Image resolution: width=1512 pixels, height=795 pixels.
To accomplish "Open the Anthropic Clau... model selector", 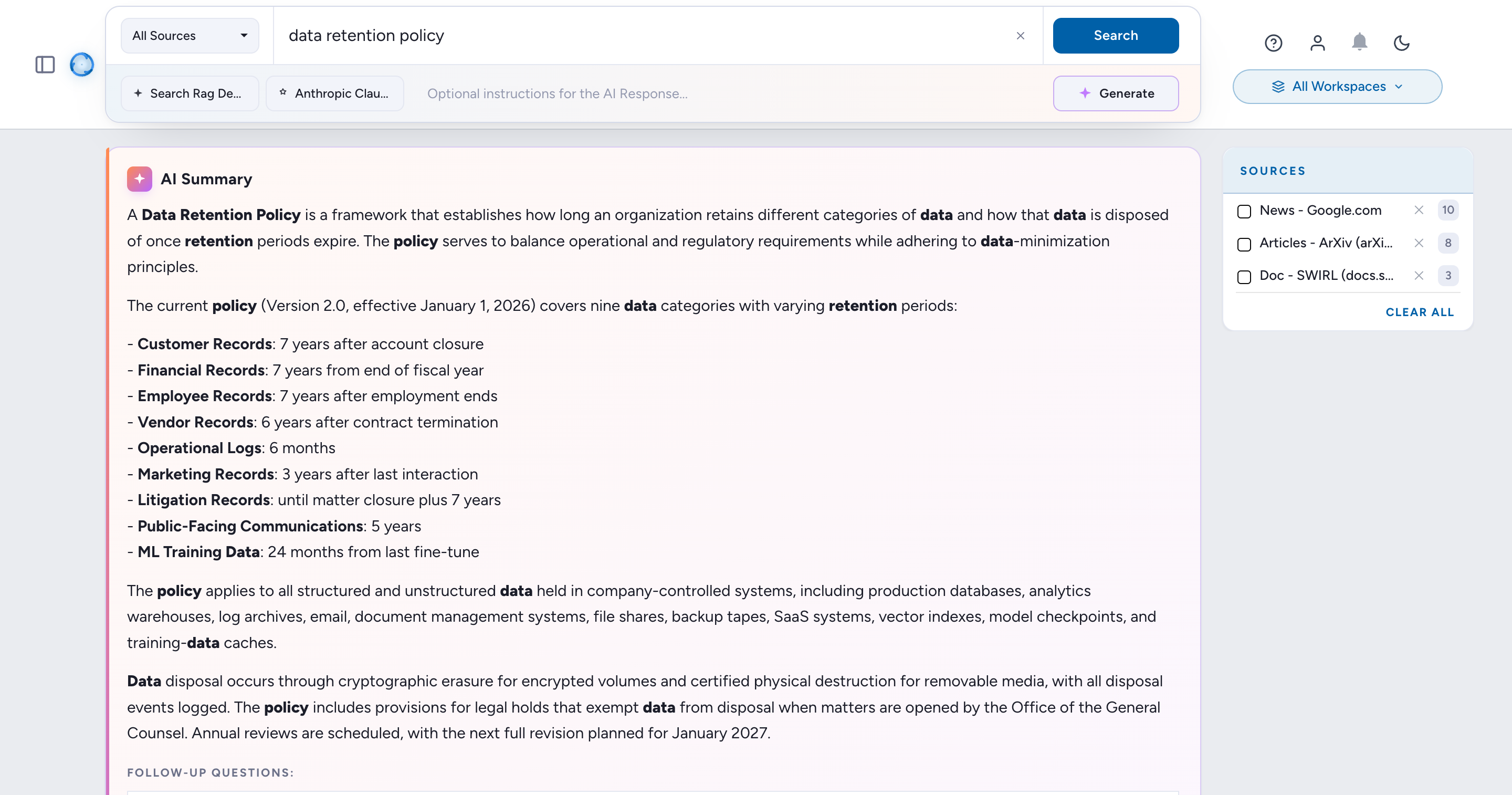I will click(334, 93).
